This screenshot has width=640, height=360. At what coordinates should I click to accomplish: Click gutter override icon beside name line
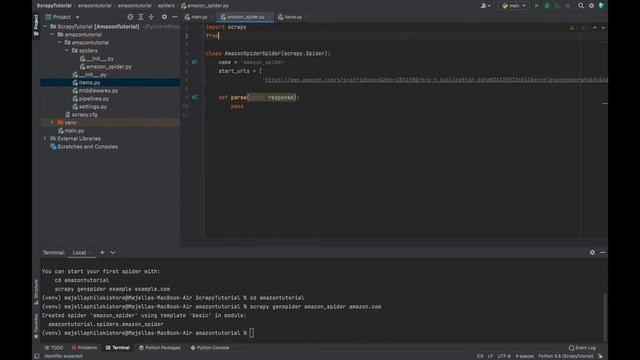[x=195, y=62]
